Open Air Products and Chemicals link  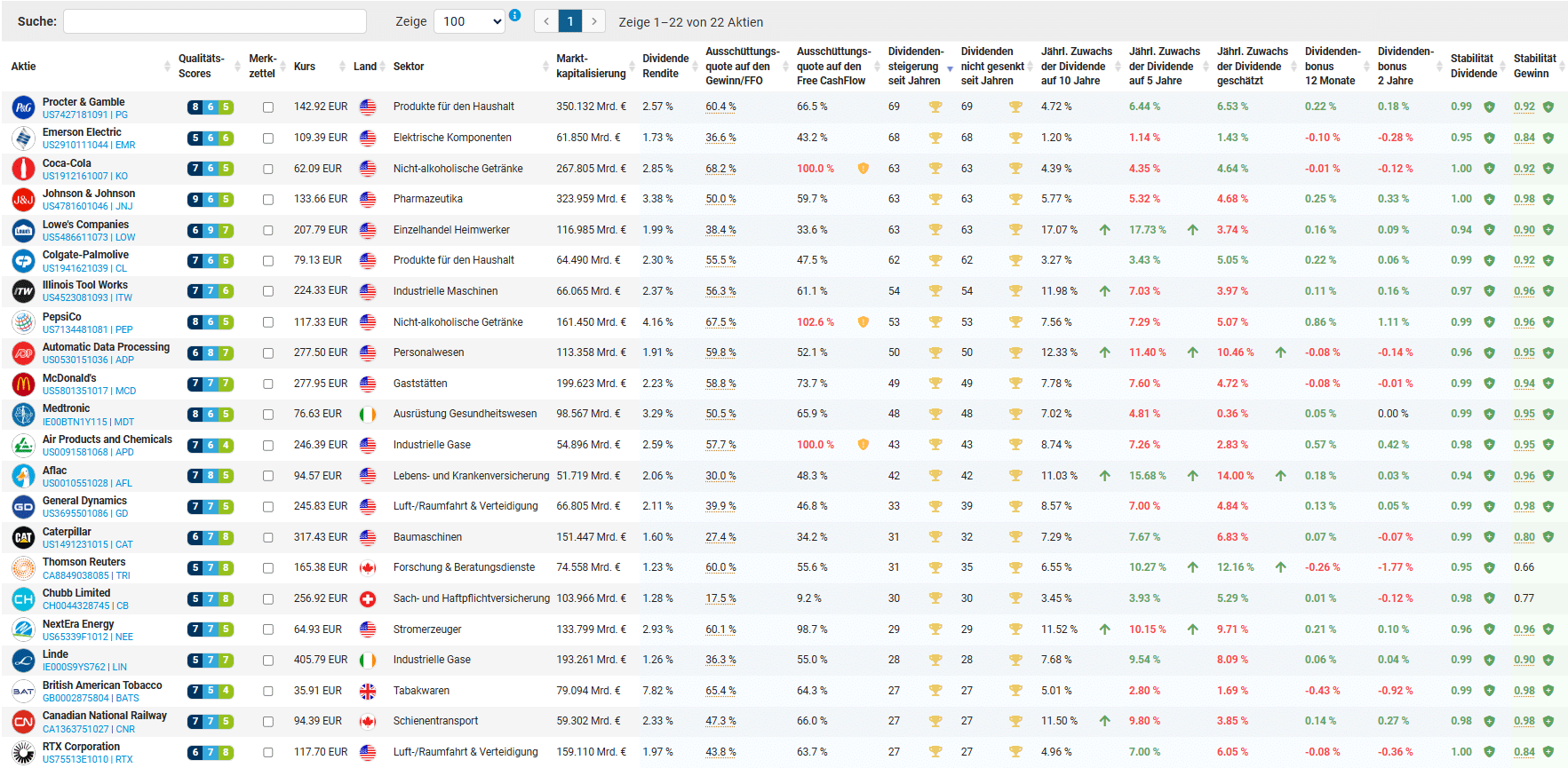point(107,439)
